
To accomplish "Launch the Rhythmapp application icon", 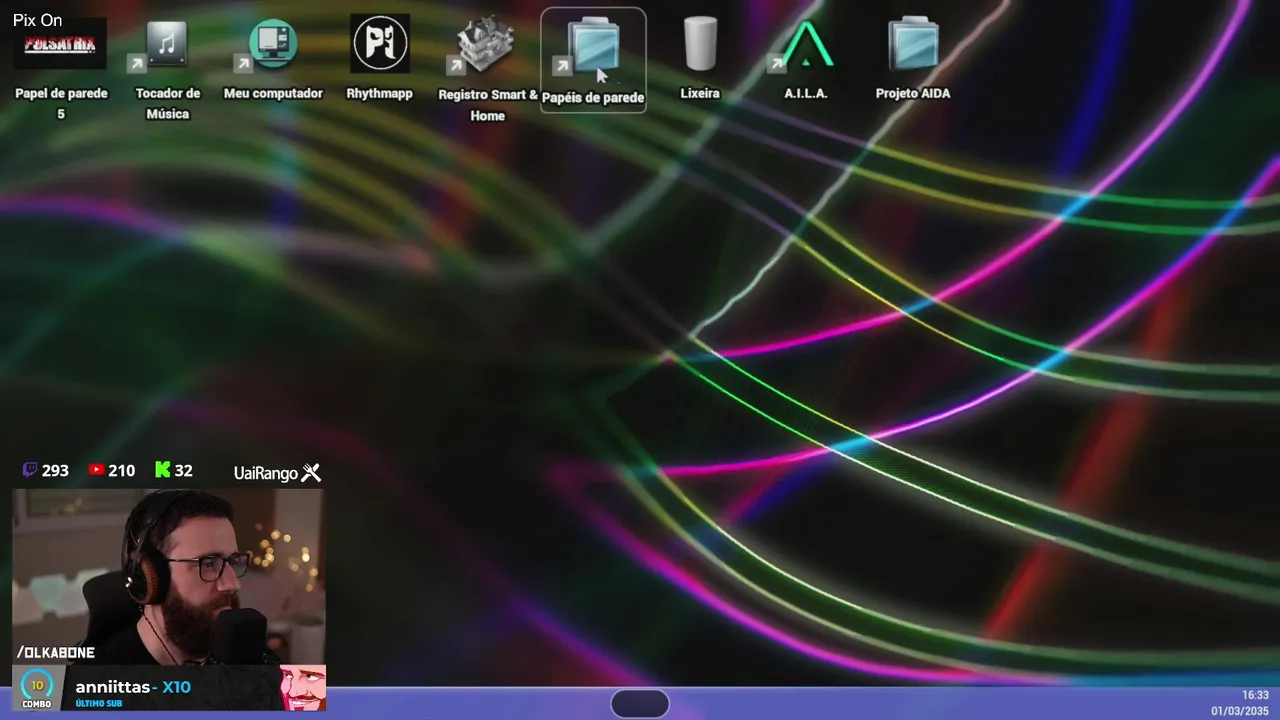I will 380,60.
